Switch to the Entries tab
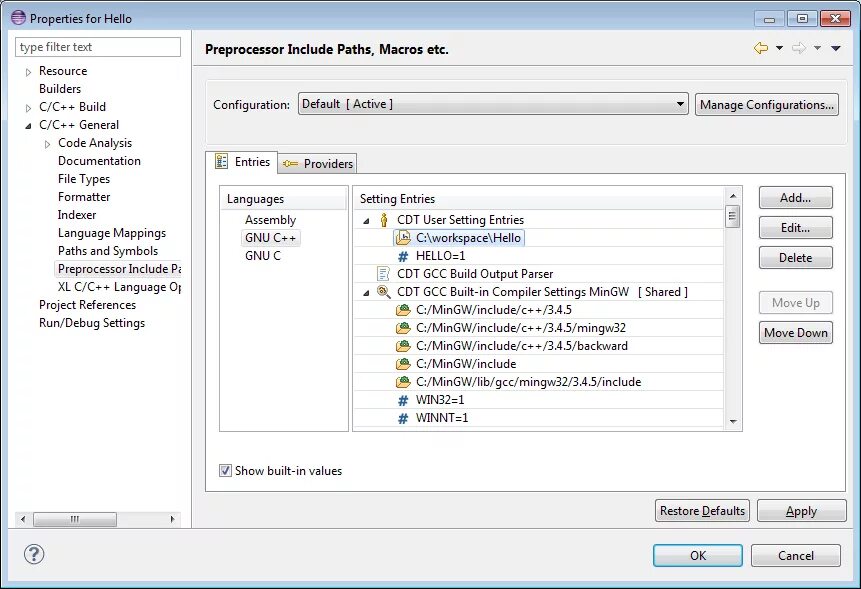Viewport: 861px width, 589px height. (242, 162)
